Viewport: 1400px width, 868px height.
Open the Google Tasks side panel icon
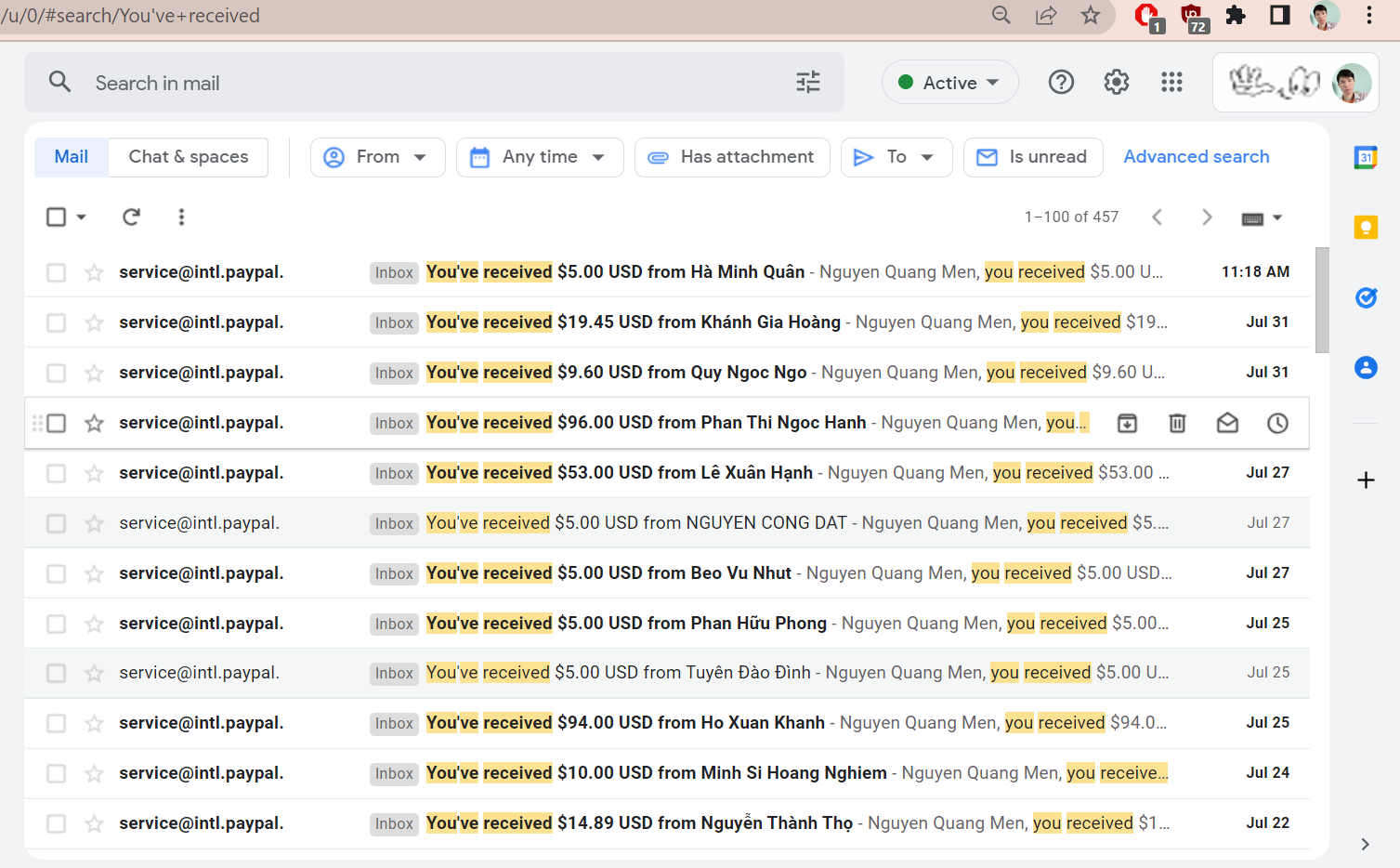coord(1366,297)
